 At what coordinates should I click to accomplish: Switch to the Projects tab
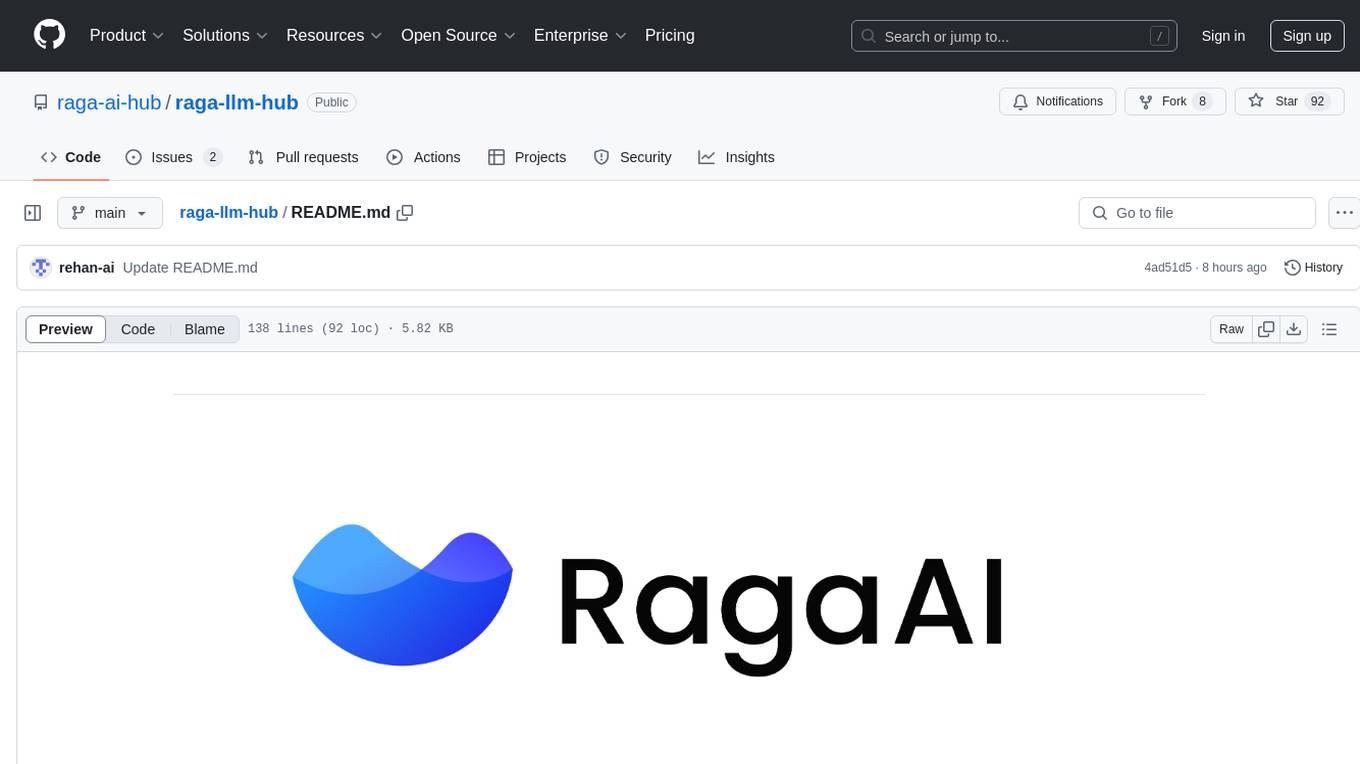[527, 157]
